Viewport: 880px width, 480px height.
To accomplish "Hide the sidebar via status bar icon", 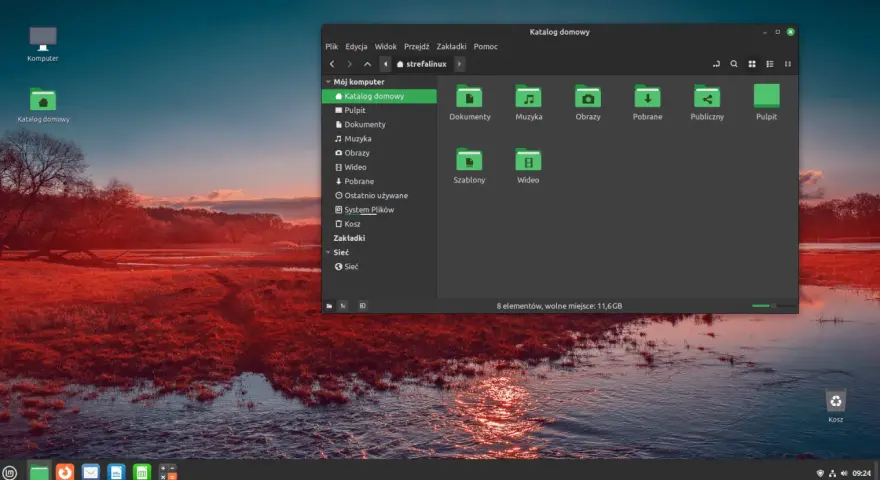I will pyautogui.click(x=363, y=306).
